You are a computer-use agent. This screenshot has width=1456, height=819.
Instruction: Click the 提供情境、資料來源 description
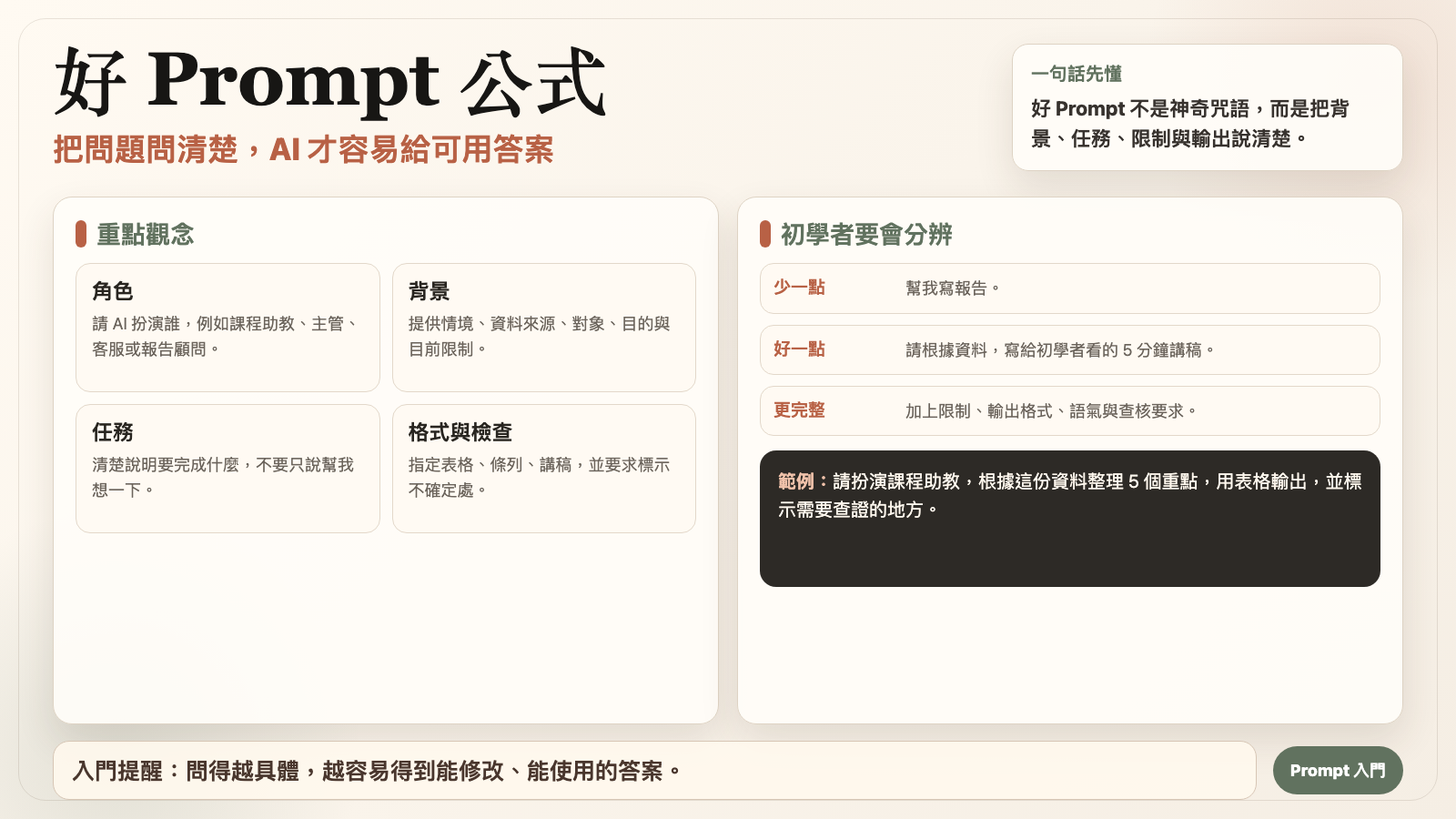[540, 337]
